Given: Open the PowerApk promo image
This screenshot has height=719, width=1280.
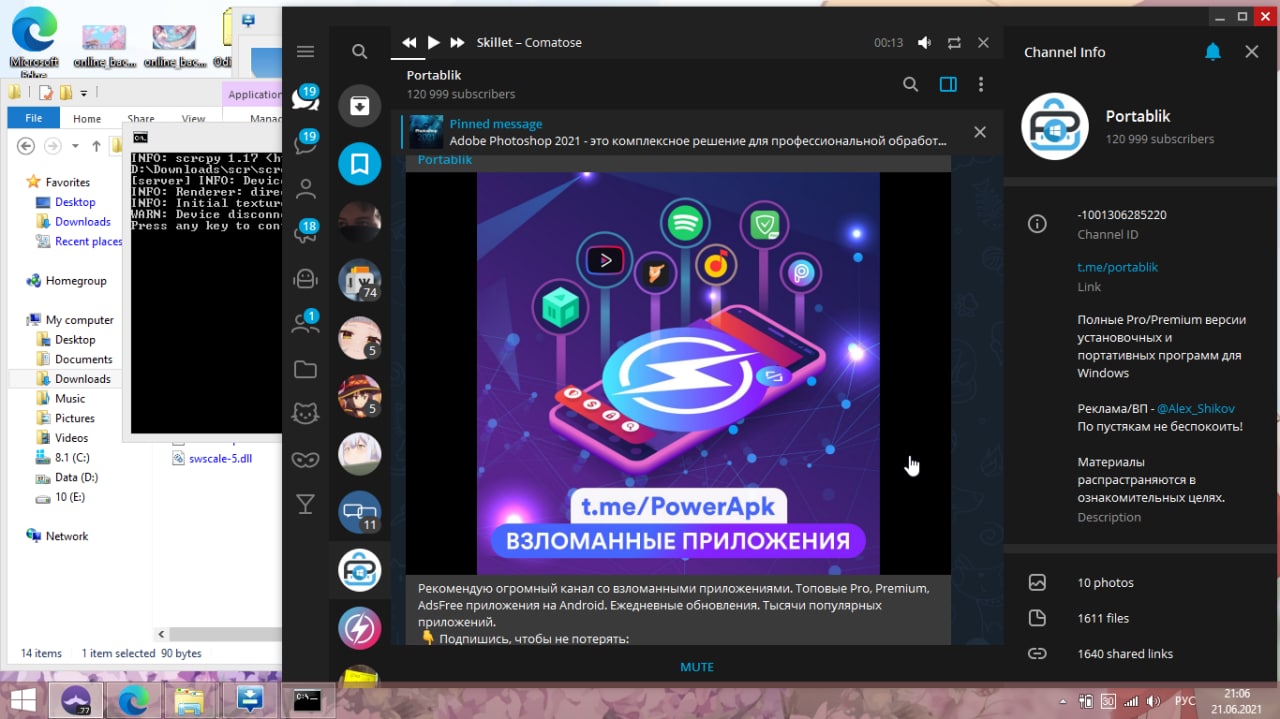Looking at the screenshot, I should [x=678, y=373].
